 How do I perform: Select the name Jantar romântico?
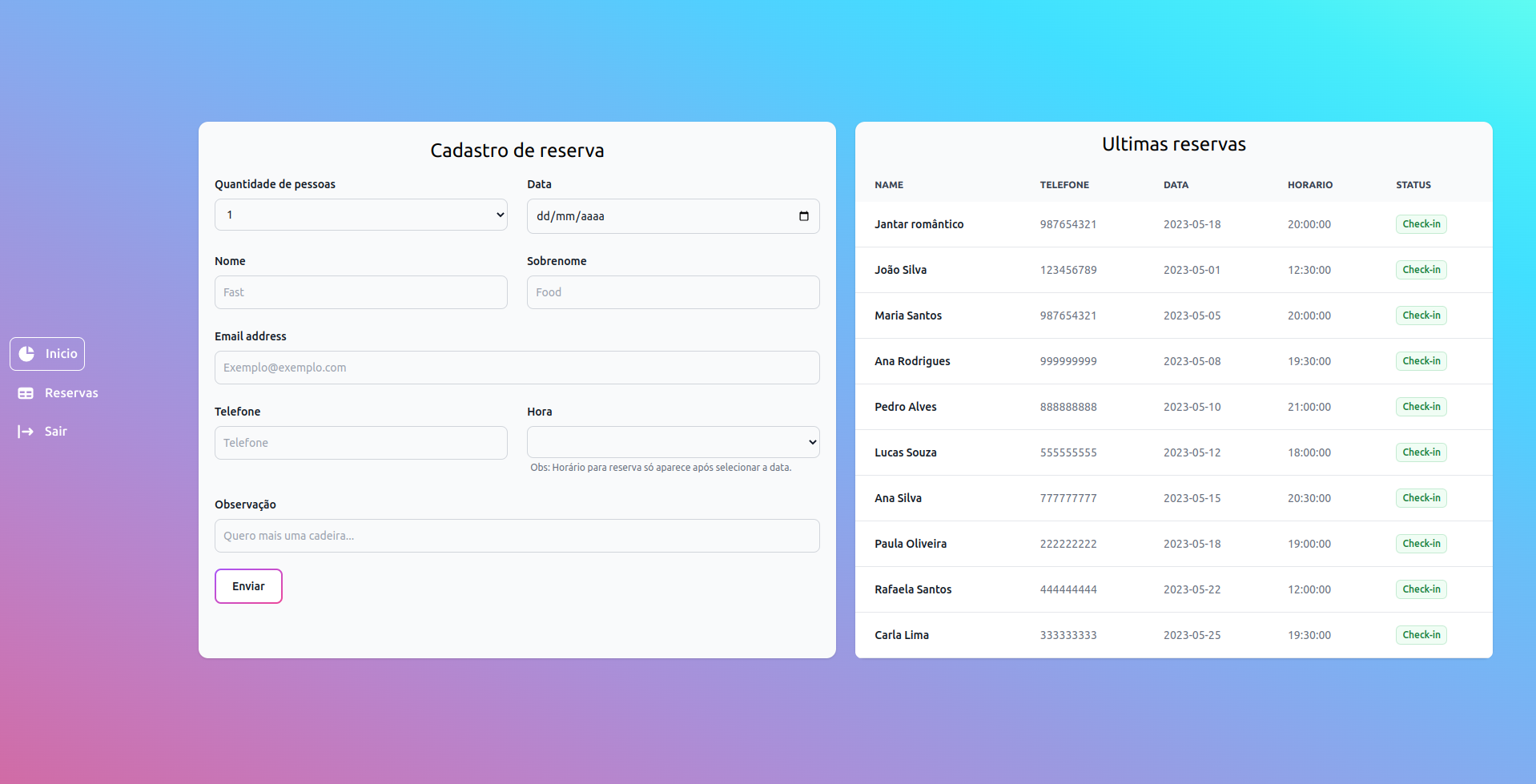pyautogui.click(x=919, y=224)
